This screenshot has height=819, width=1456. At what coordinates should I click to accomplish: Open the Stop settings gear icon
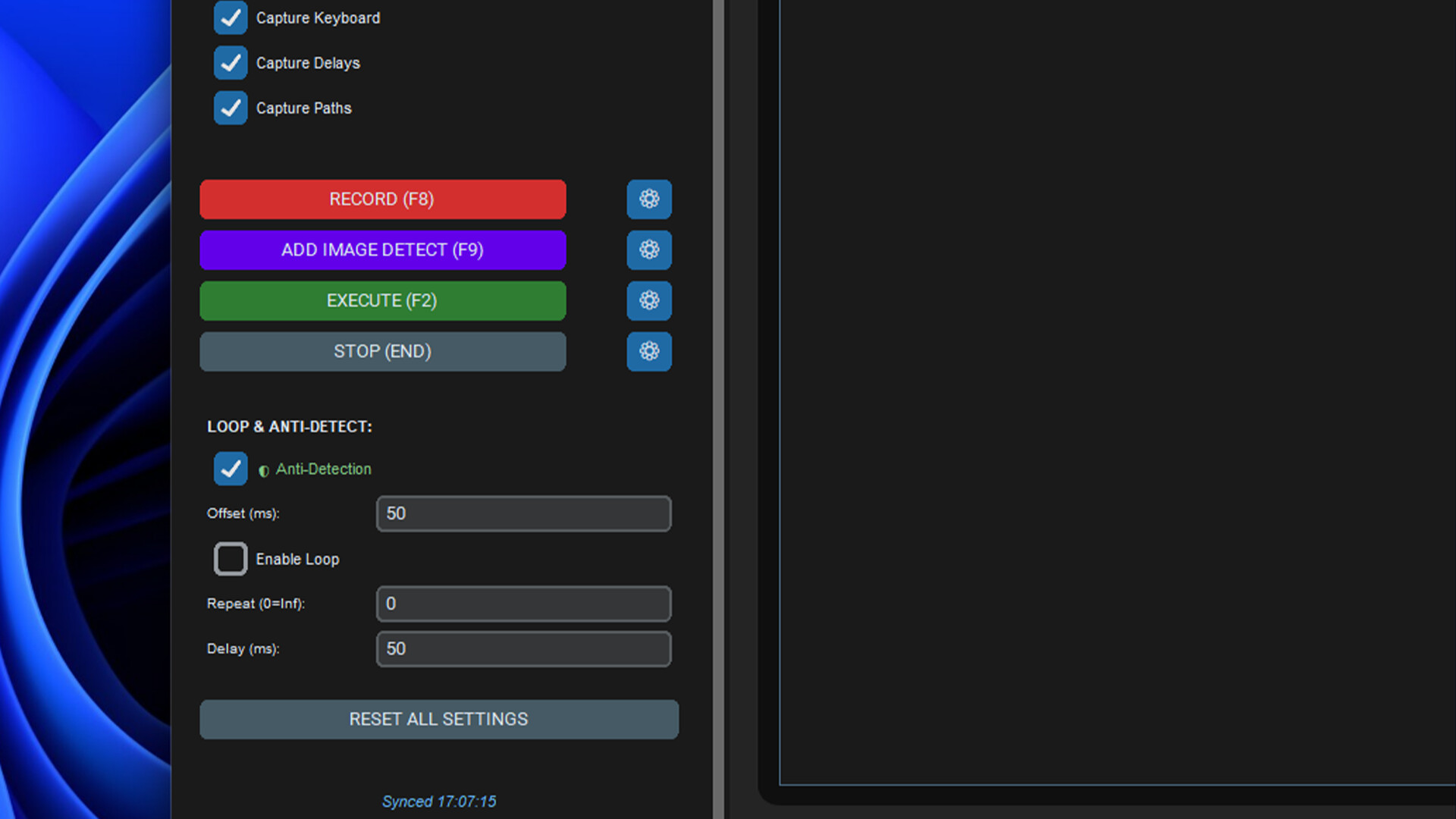pyautogui.click(x=649, y=352)
